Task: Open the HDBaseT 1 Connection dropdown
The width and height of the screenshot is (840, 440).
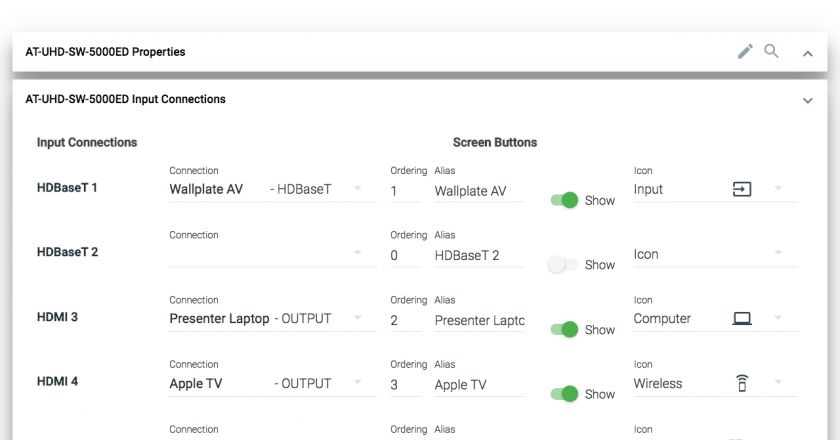Action: pyautogui.click(x=273, y=189)
